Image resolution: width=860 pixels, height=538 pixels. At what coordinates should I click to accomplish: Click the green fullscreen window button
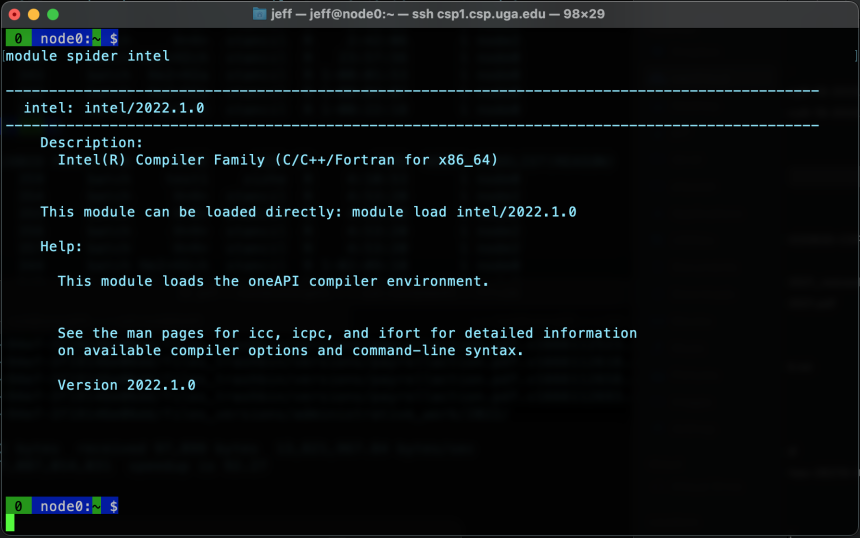(53, 14)
